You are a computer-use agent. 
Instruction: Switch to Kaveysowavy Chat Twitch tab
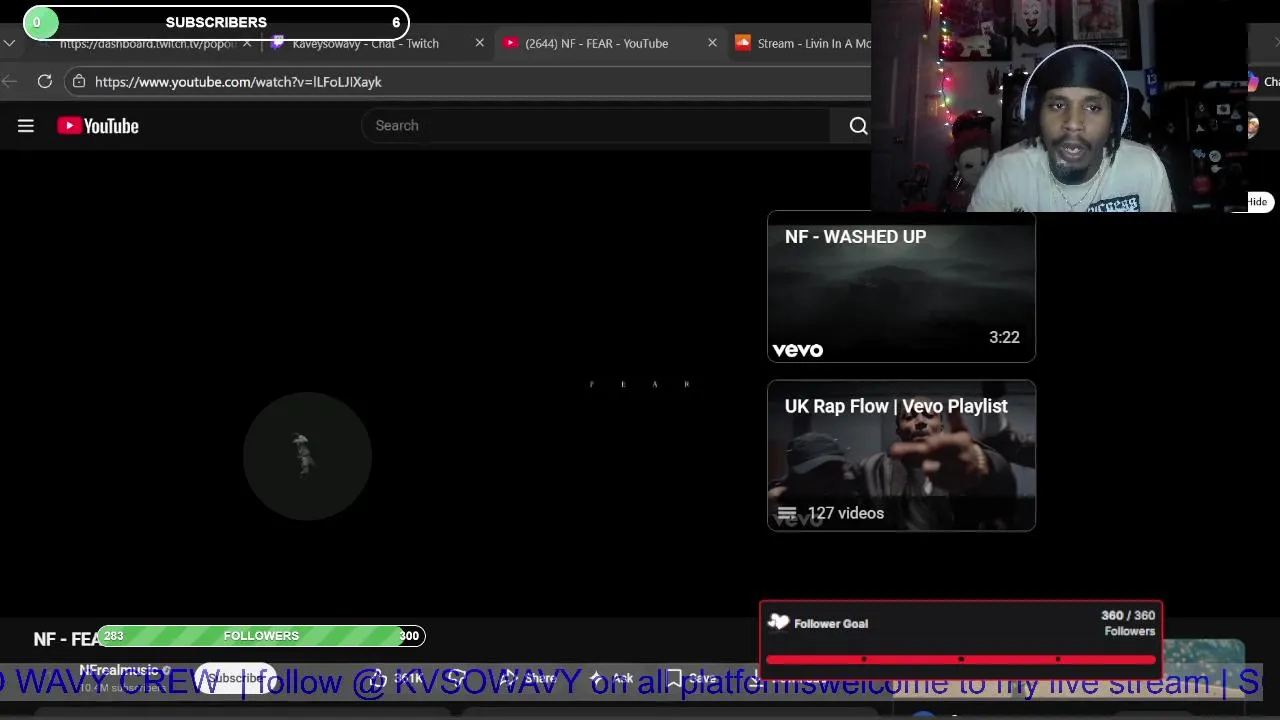coord(365,44)
